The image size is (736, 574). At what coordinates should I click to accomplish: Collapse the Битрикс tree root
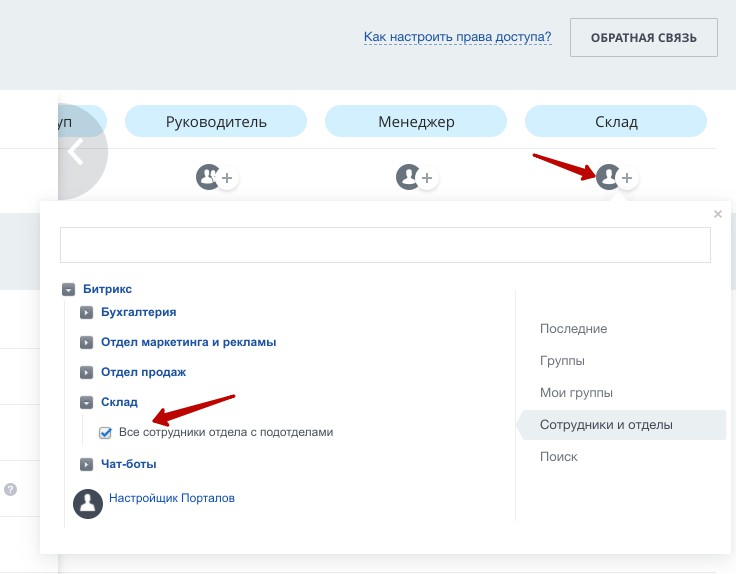pos(68,289)
